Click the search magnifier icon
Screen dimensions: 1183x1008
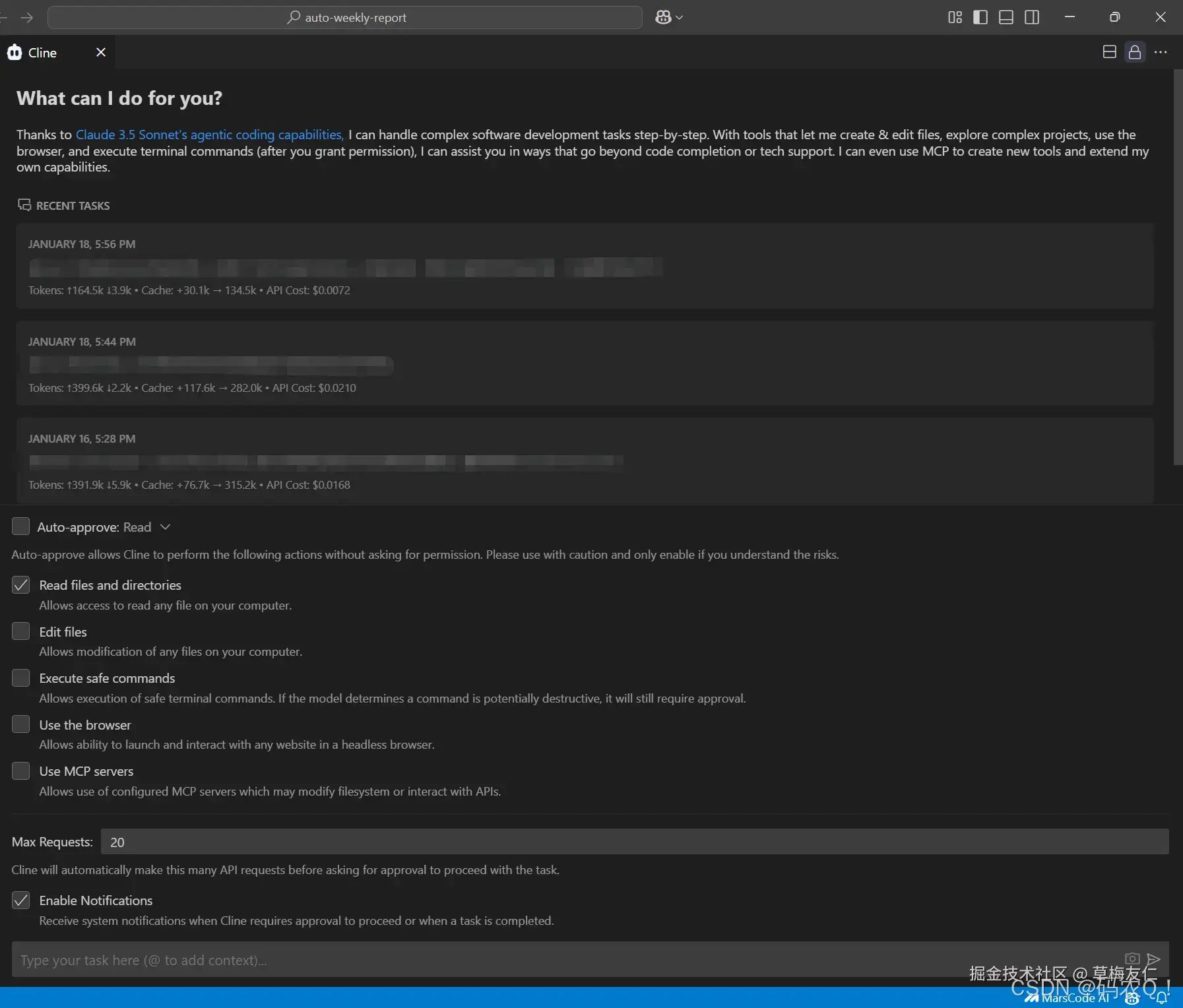click(294, 18)
